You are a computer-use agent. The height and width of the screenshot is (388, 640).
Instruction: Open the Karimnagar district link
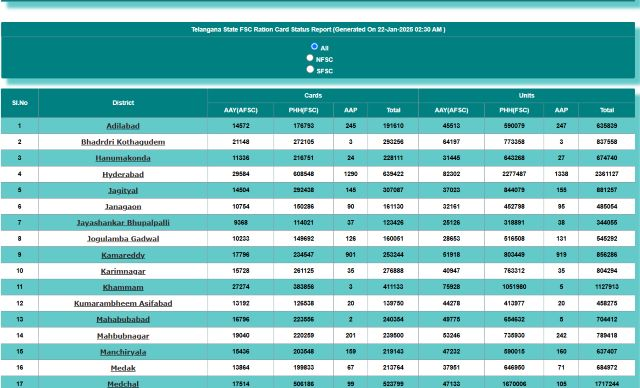click(123, 271)
